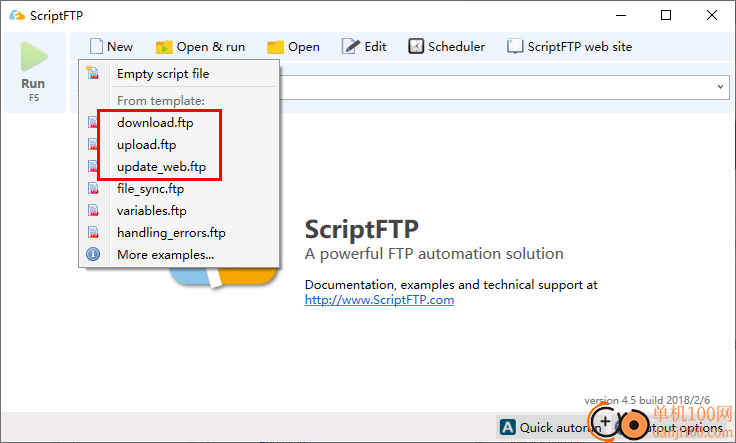Click the file icon beside file_sync.ftp

click(x=93, y=189)
